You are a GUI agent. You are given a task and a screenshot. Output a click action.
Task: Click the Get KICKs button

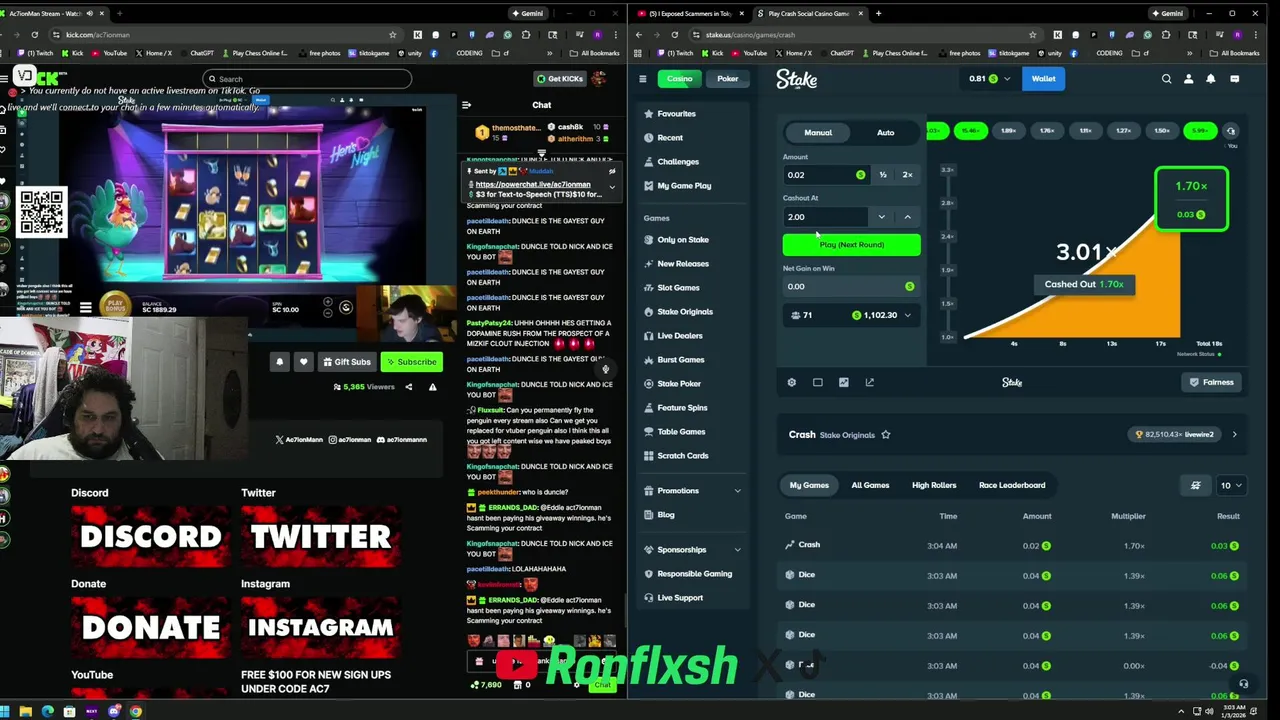[x=559, y=79]
